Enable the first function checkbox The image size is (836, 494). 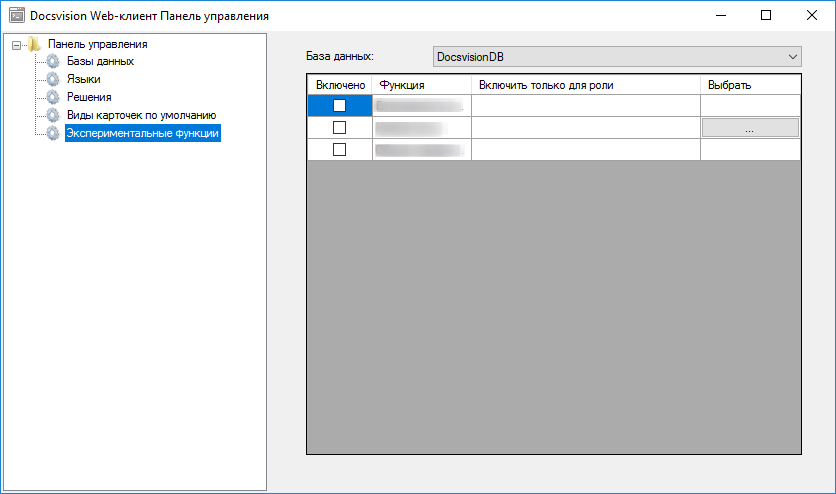pos(339,105)
